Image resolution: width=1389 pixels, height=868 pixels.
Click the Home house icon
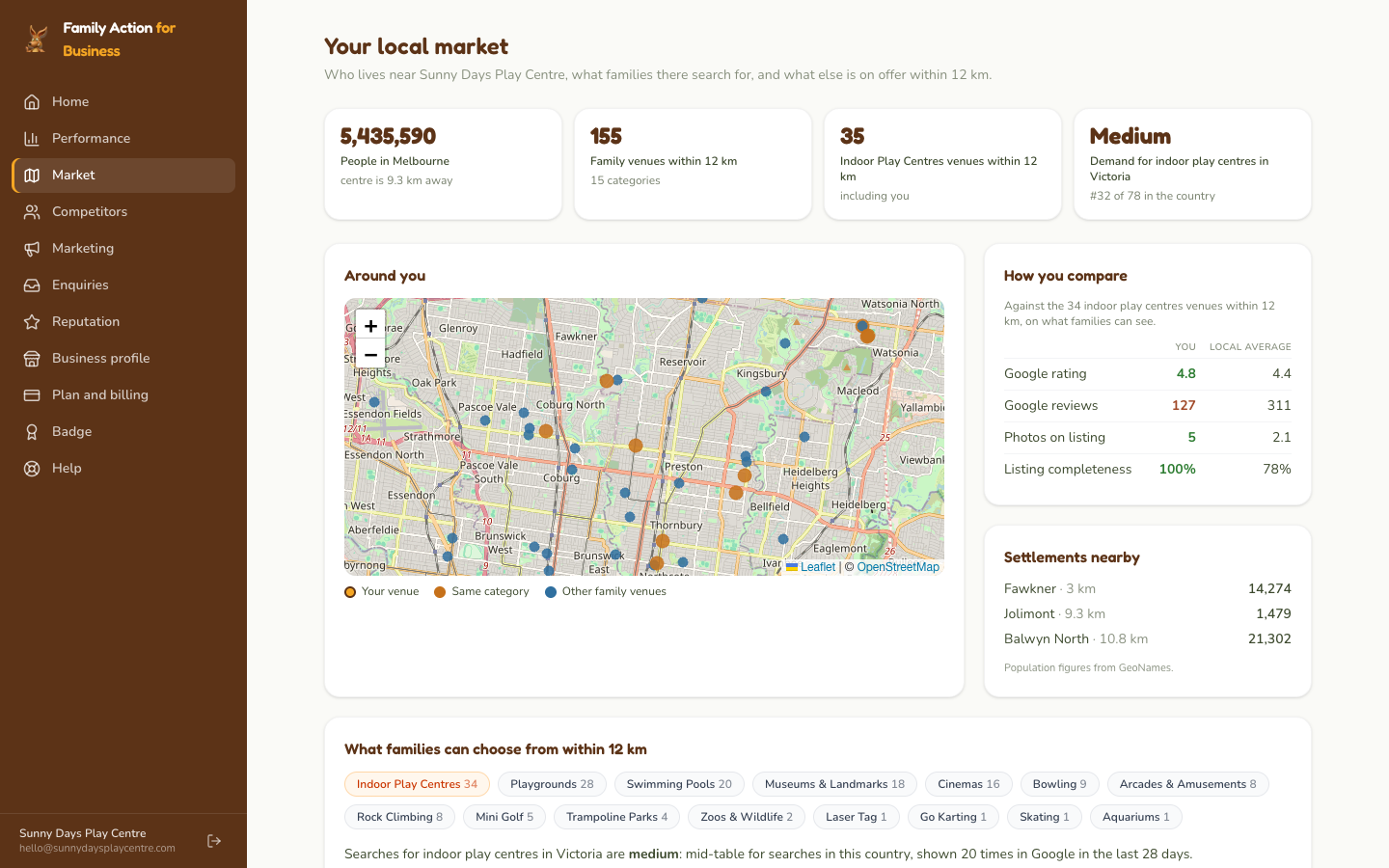[x=32, y=101]
